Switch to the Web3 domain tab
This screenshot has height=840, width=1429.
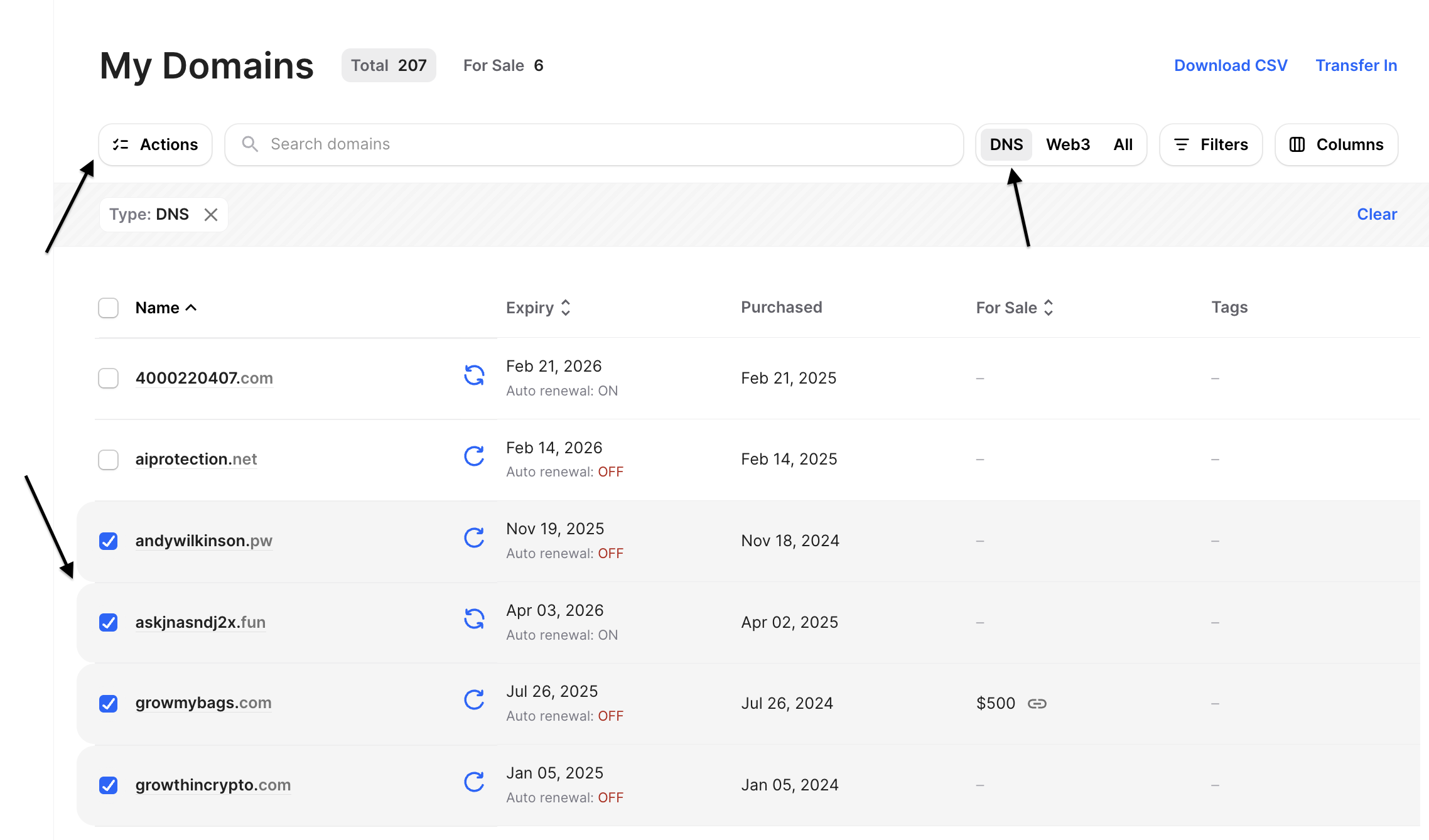(x=1067, y=144)
